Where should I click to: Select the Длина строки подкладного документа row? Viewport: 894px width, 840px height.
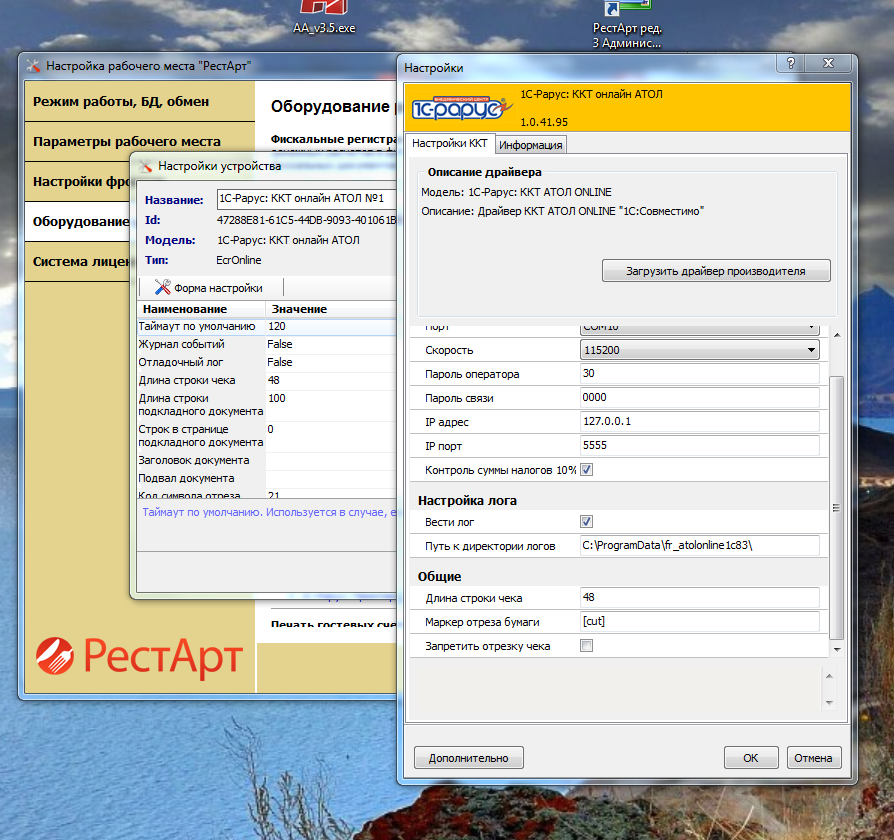point(267,405)
